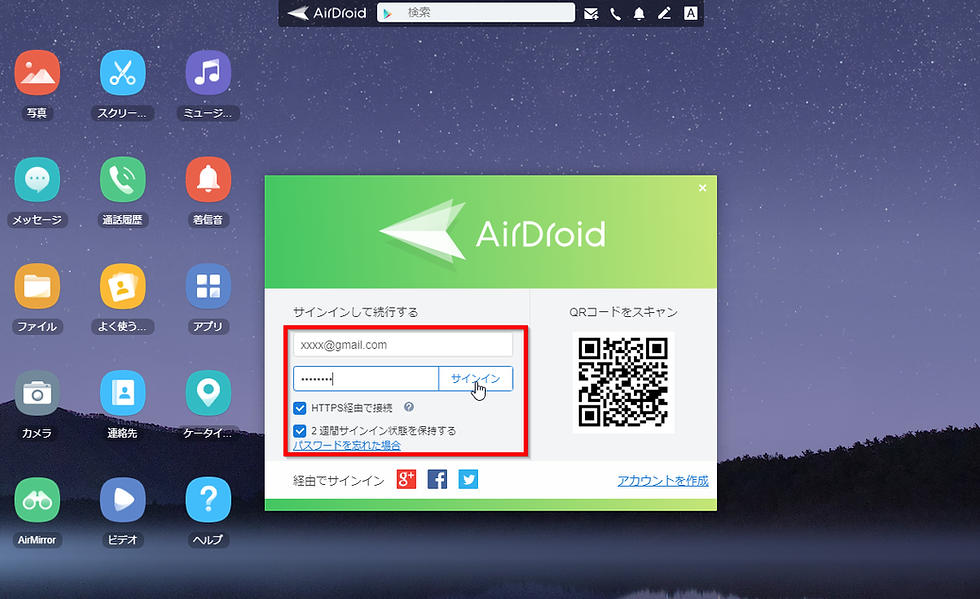Screen dimensions: 980x599
Task: Open the Ringtones (着信音) bell icon
Action: pyautogui.click(x=208, y=179)
